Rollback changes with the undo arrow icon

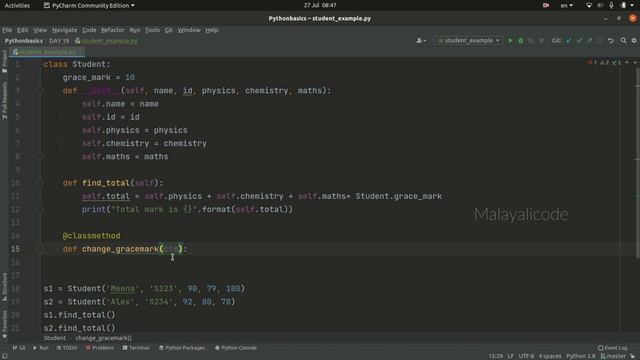tap(611, 40)
